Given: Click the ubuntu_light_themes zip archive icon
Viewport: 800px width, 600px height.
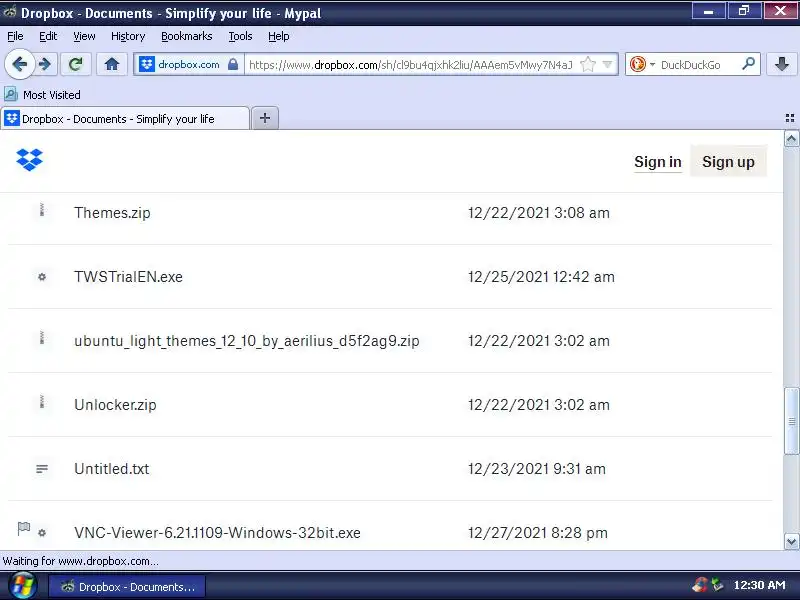Looking at the screenshot, I should click(x=42, y=338).
